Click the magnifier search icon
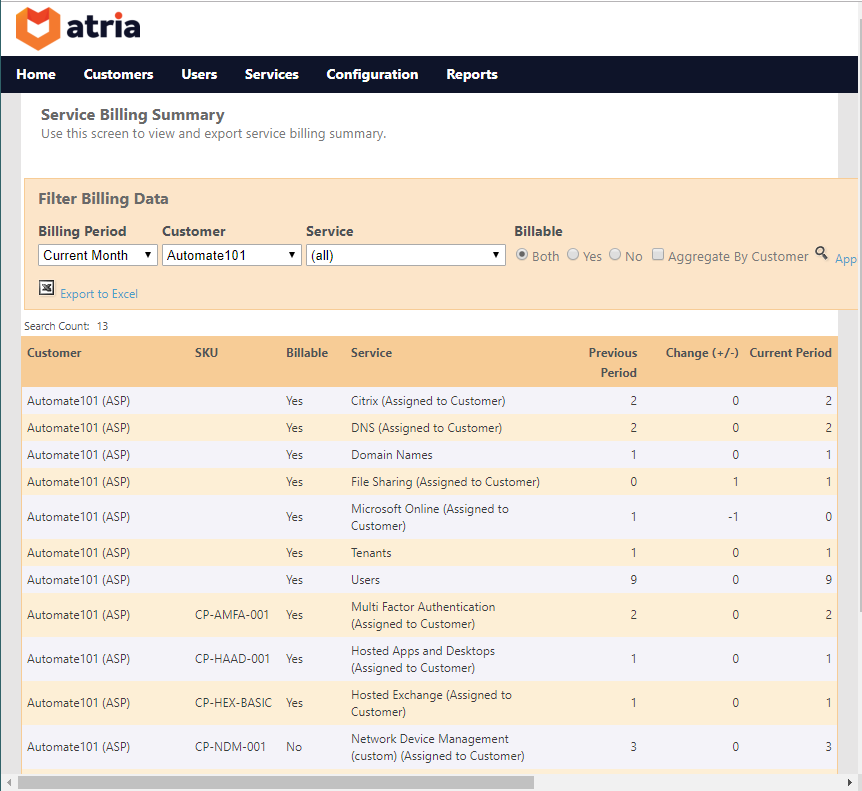Screen dimensions: 862x791 821,254
